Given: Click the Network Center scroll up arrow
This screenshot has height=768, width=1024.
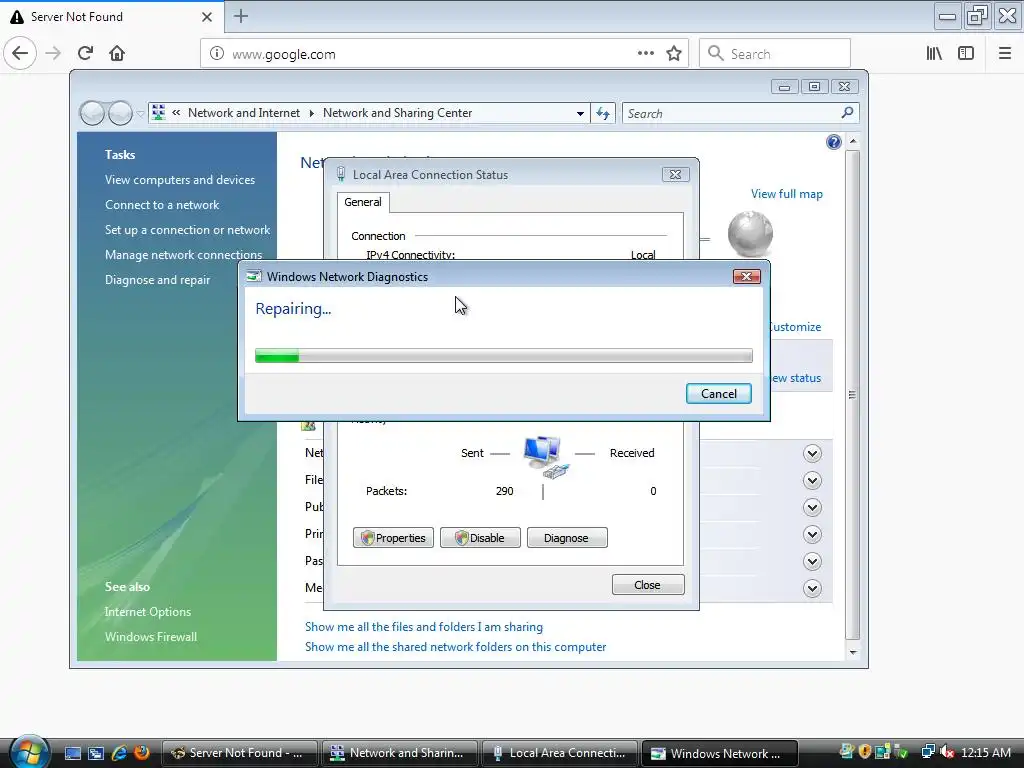Looking at the screenshot, I should 852,141.
